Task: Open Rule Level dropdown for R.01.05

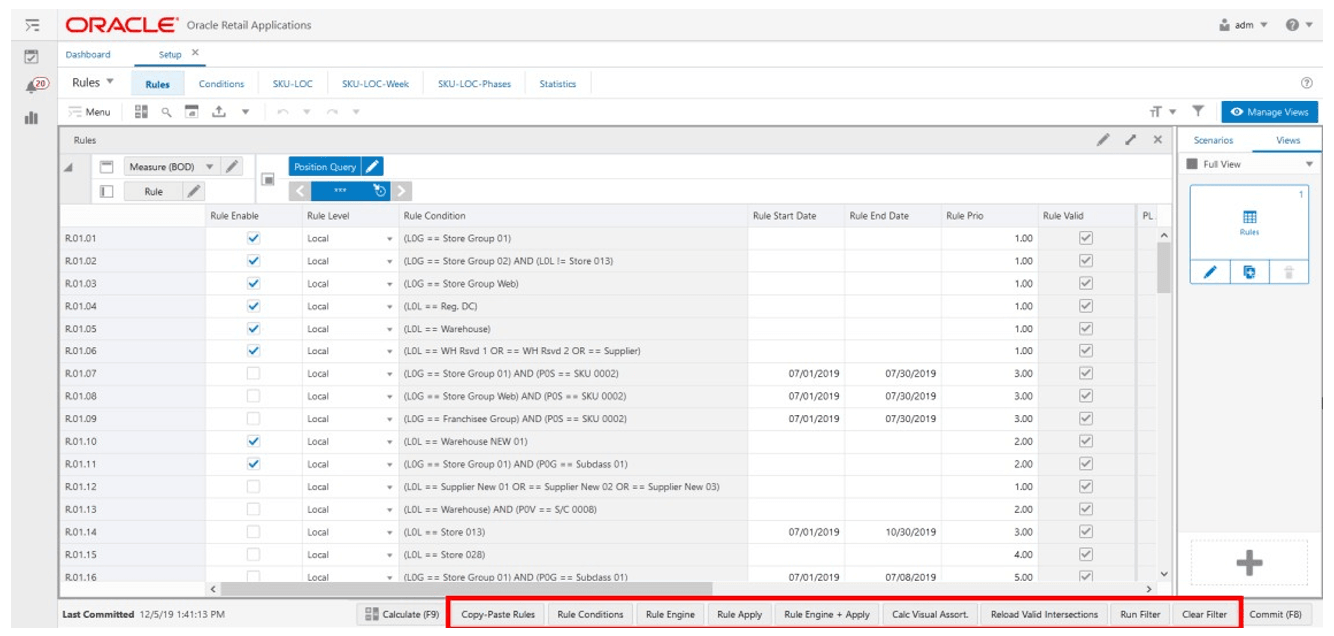Action: [x=389, y=329]
